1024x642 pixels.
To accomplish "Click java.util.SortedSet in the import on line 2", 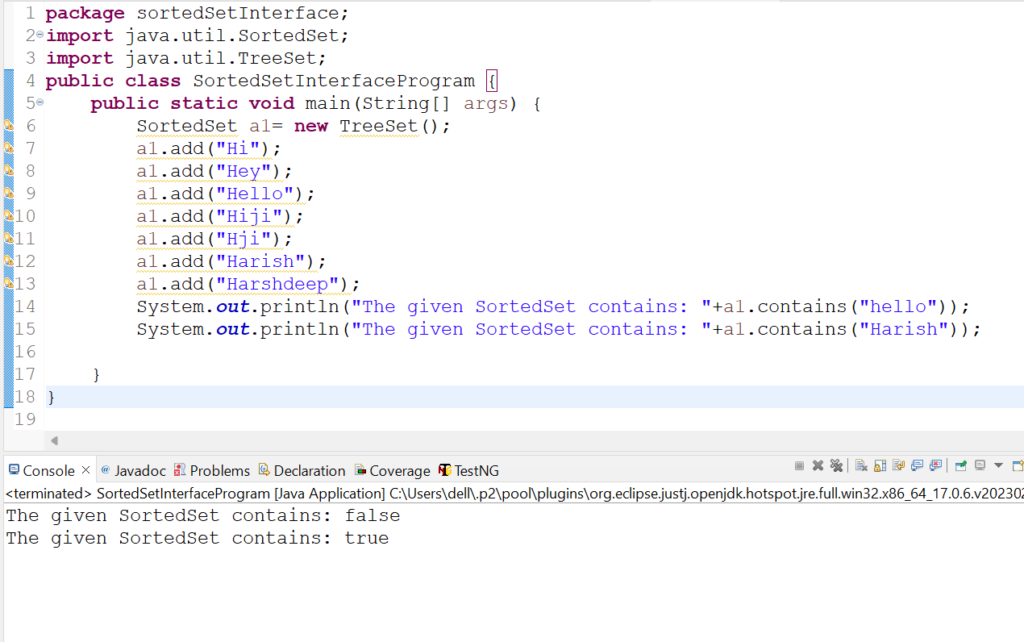I will point(232,35).
